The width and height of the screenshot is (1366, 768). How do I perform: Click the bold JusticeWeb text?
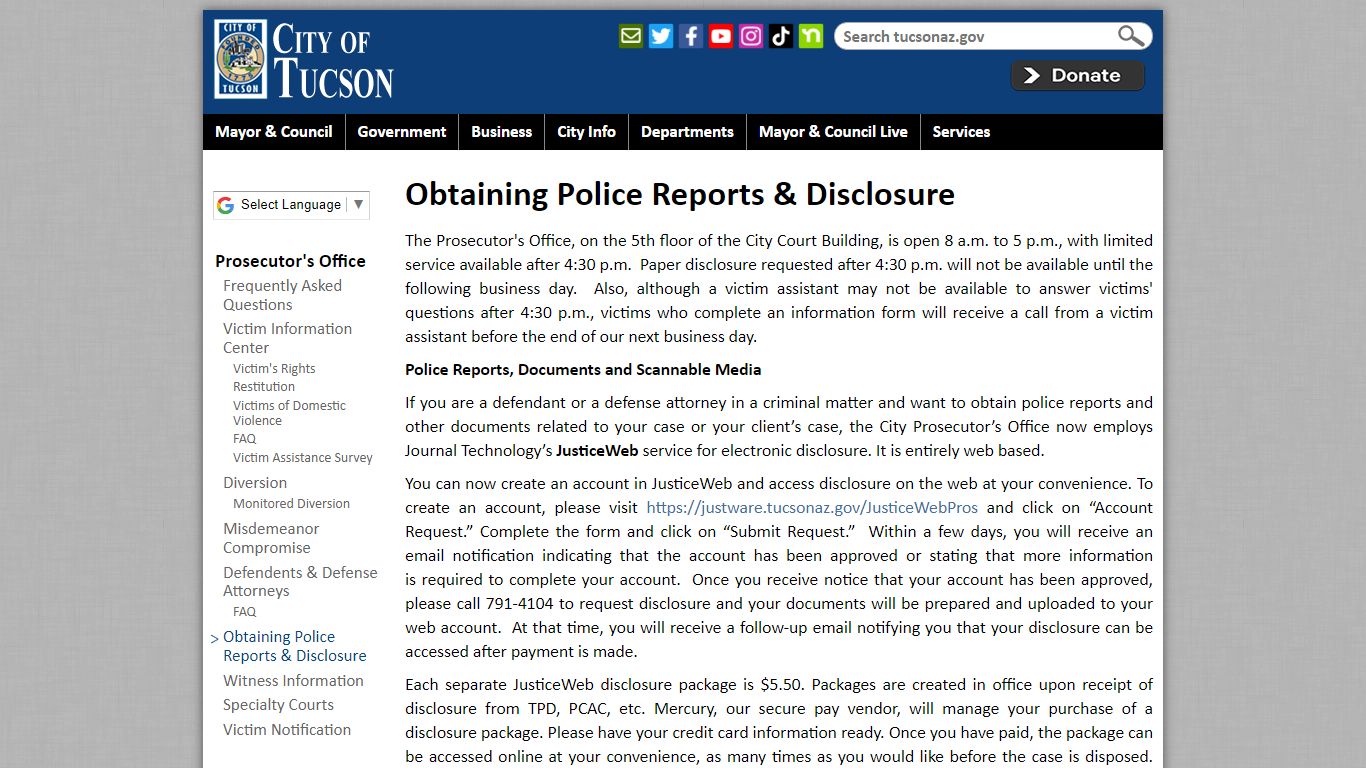pos(597,451)
